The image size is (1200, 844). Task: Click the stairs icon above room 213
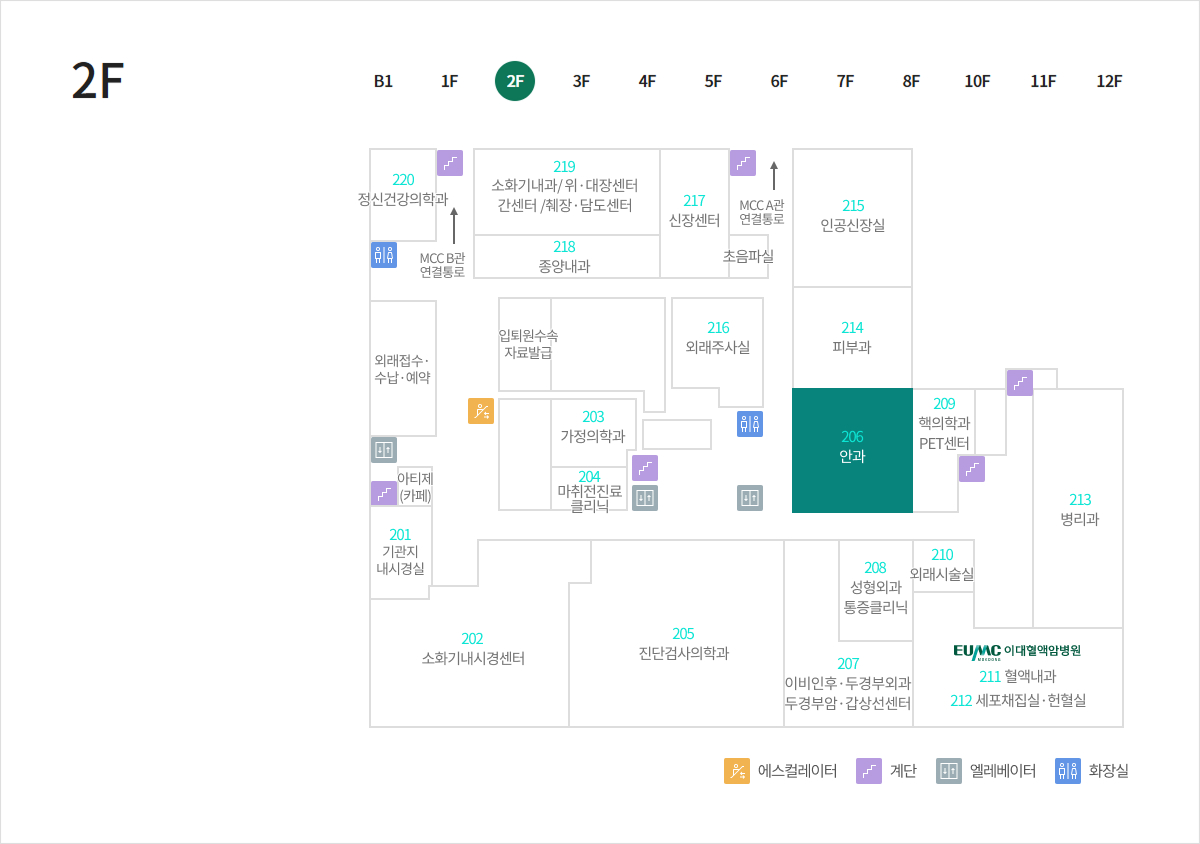(x=1020, y=383)
